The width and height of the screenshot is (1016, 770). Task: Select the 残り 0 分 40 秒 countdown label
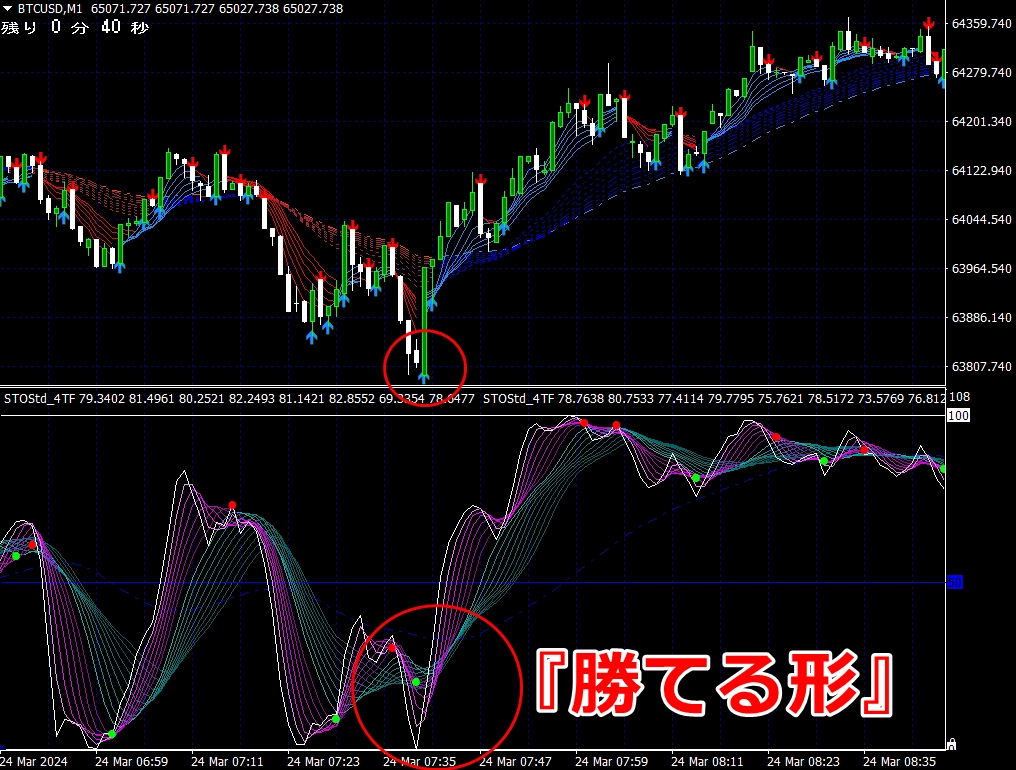coord(75,27)
